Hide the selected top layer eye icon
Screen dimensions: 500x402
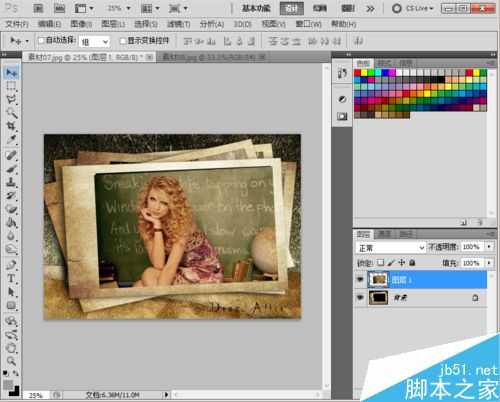(360, 279)
